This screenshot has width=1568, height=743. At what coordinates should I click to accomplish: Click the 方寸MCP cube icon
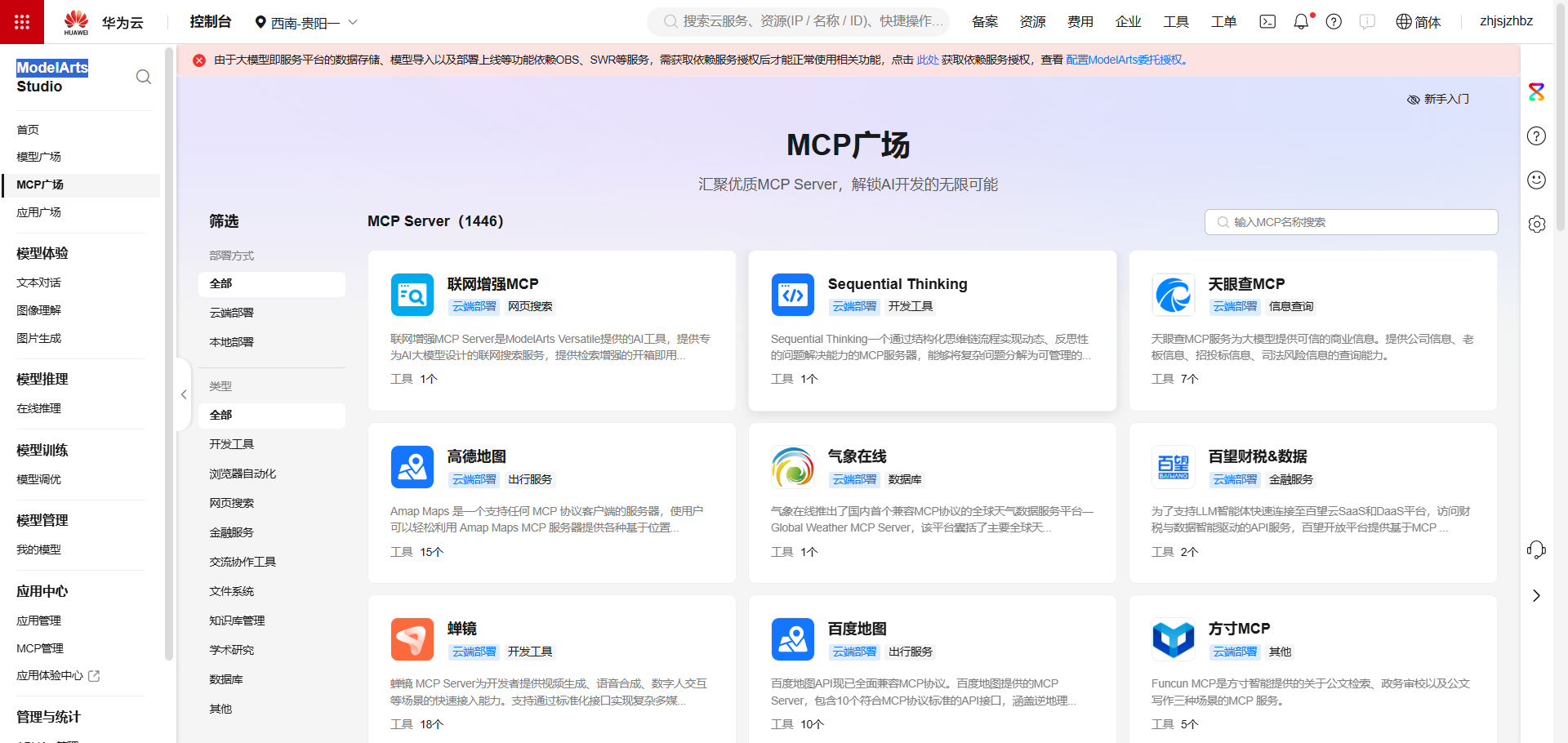[x=1174, y=639]
